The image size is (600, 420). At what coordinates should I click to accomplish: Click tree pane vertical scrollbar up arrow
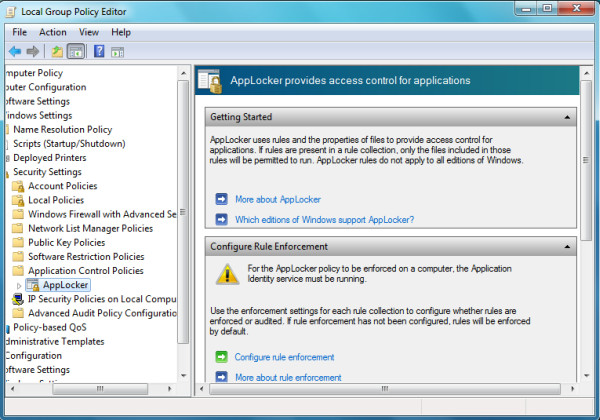184,73
